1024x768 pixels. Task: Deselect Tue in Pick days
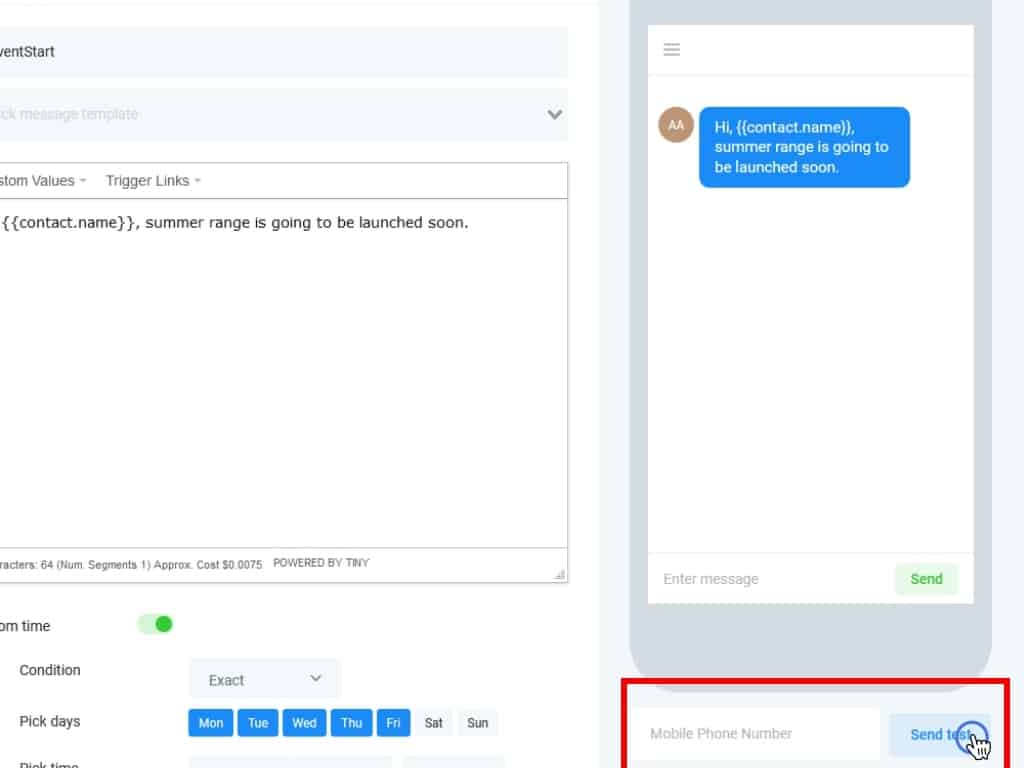(258, 723)
